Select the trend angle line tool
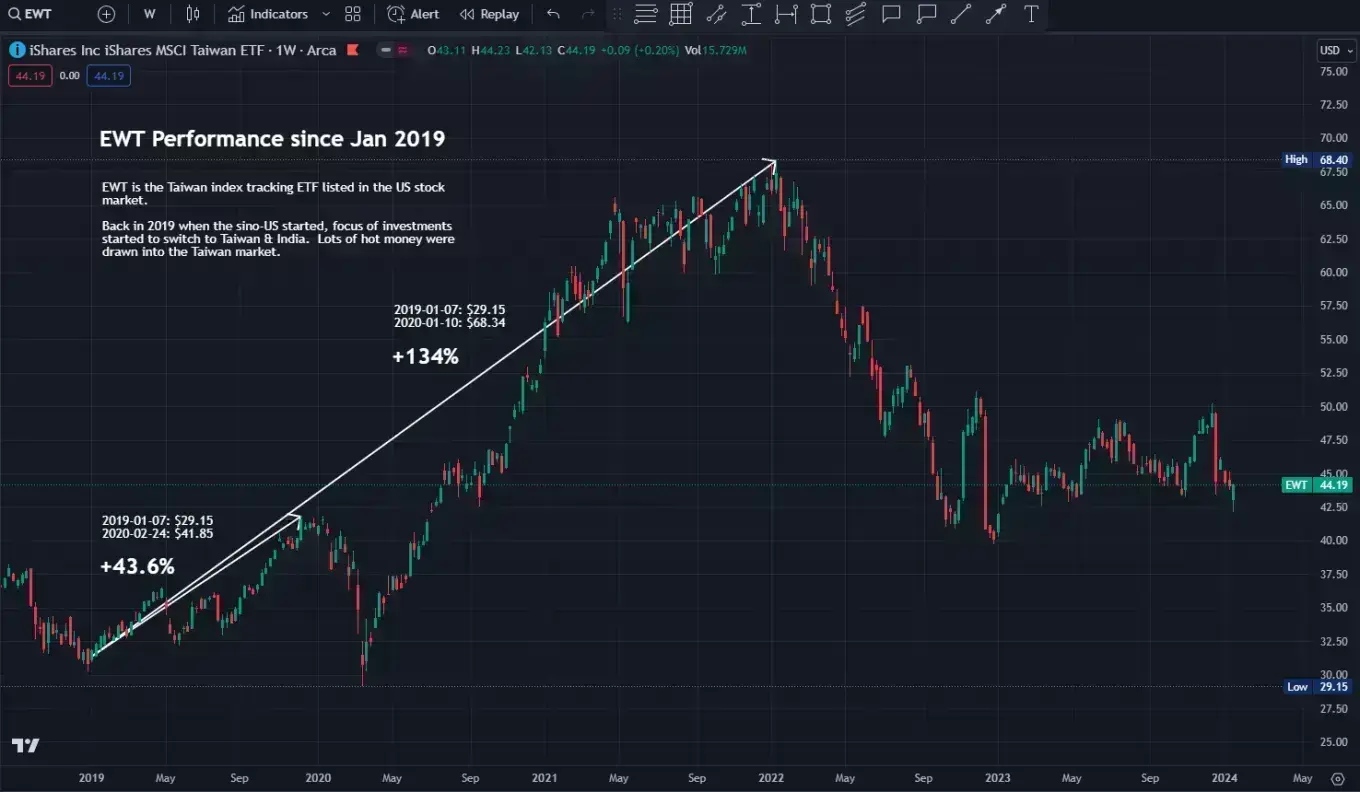 (716, 14)
